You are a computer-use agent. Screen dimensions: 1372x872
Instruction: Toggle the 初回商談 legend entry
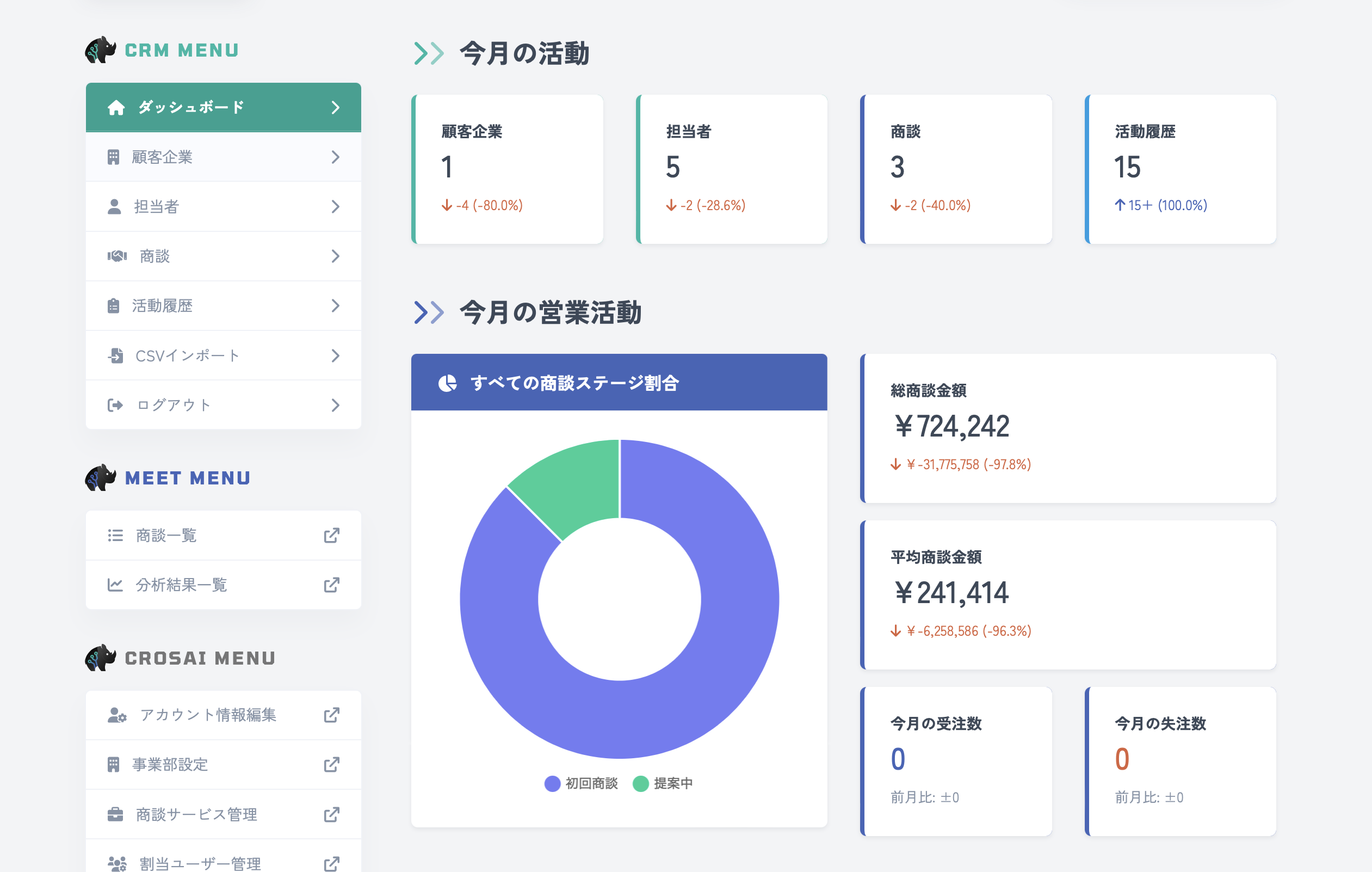582,783
